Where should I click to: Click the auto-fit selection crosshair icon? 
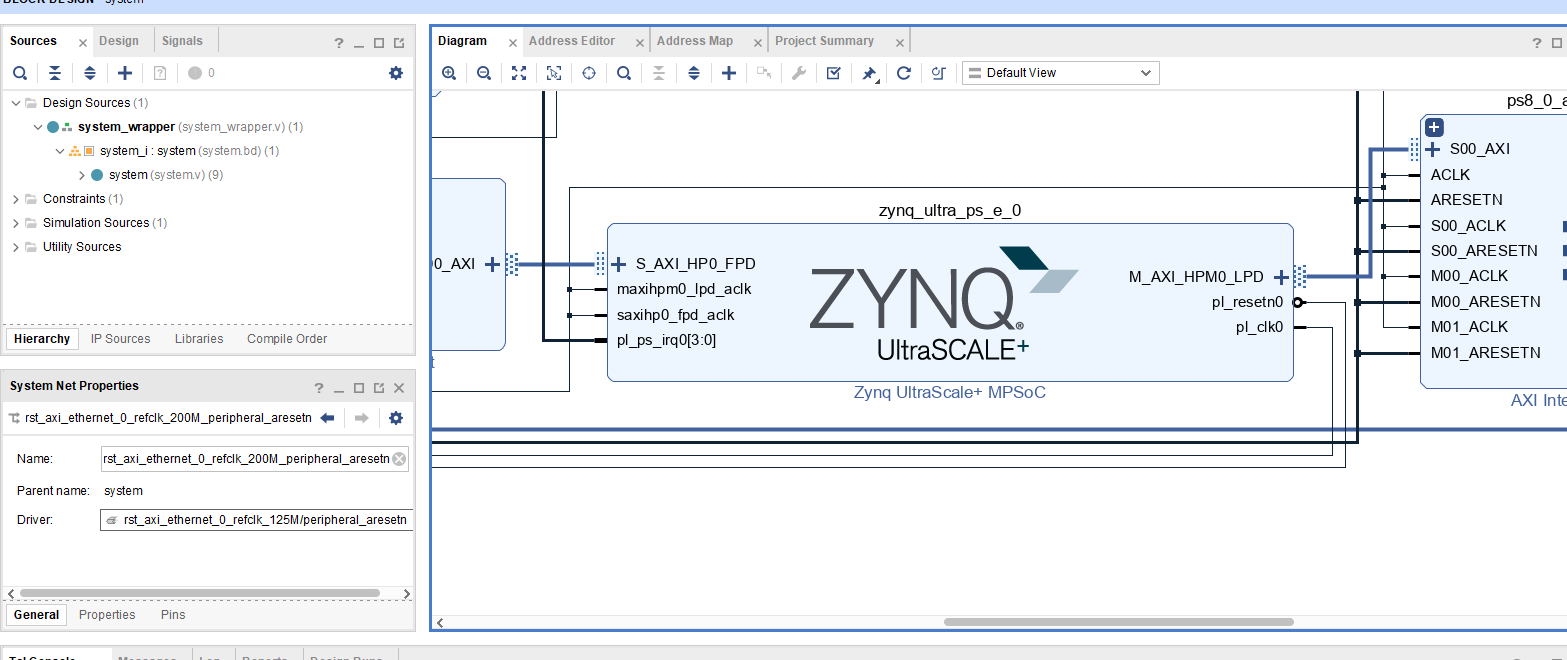589,73
